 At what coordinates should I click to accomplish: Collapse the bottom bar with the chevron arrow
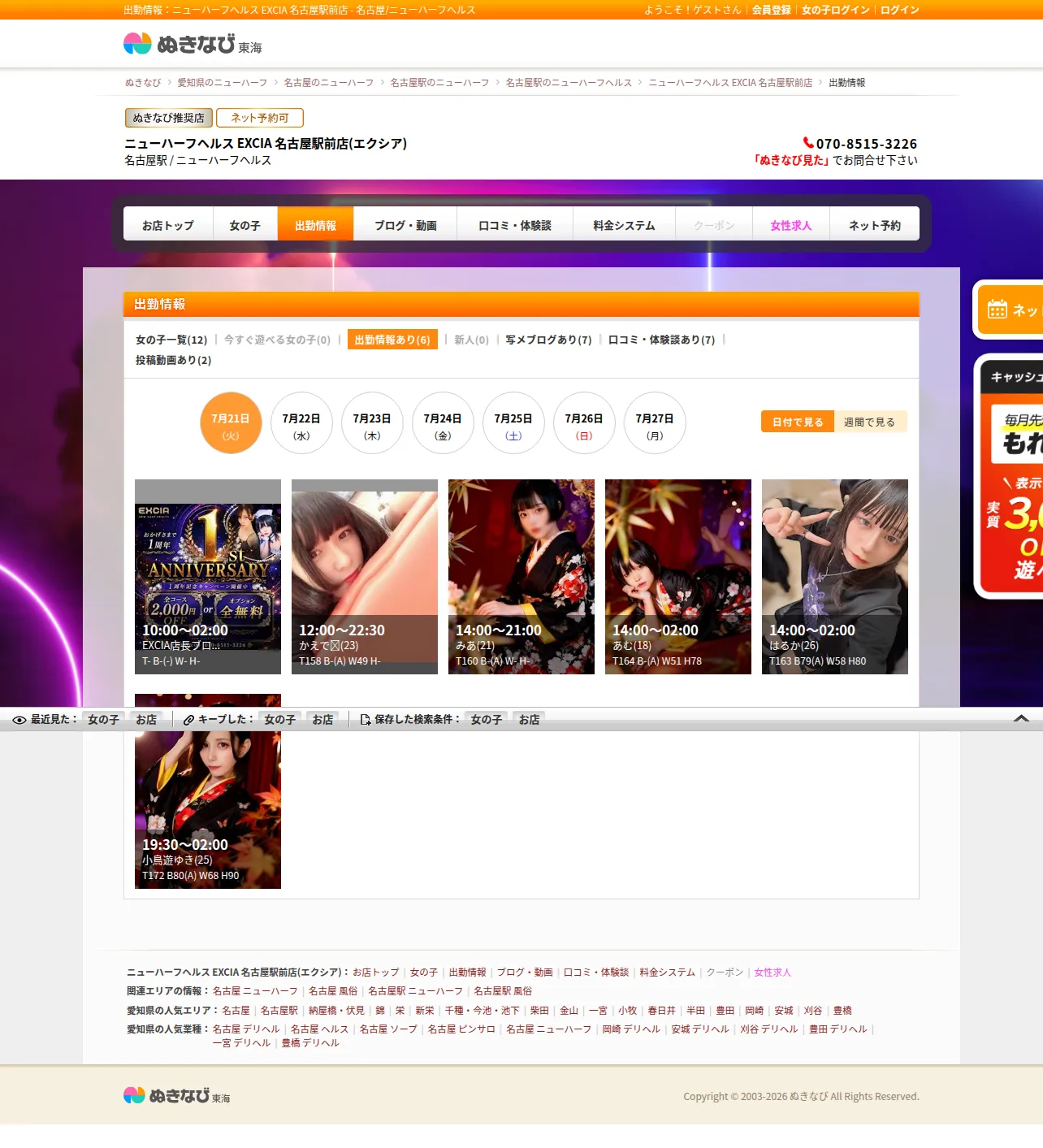pos(1022,719)
